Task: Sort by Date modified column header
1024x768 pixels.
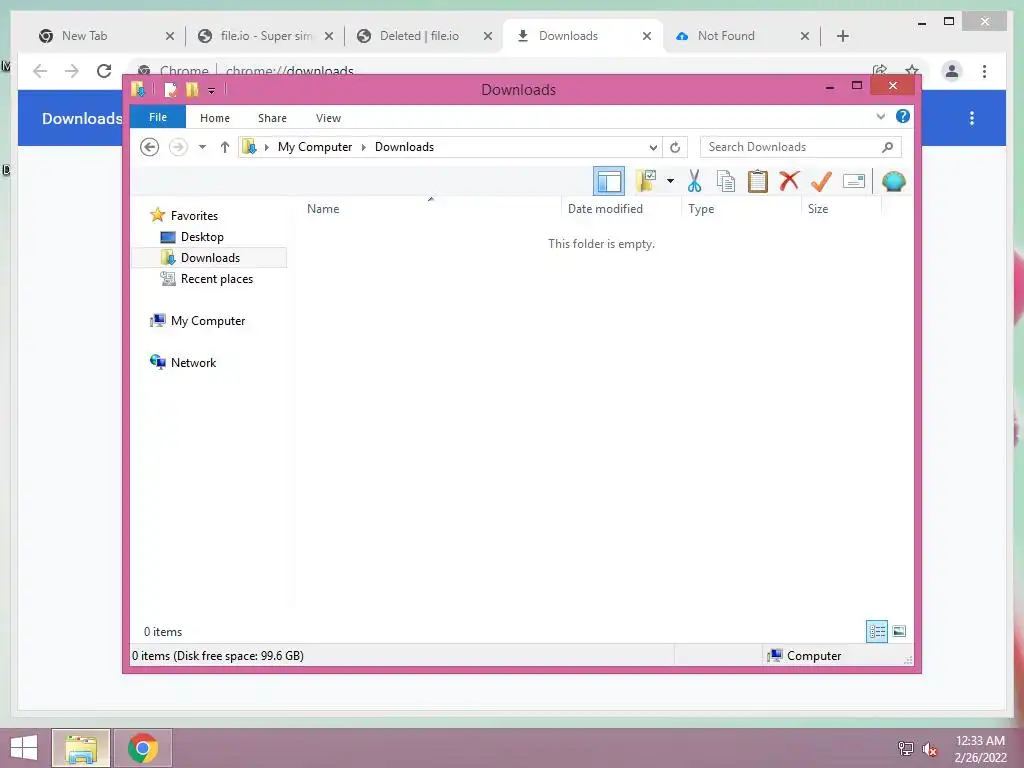Action: click(x=621, y=208)
